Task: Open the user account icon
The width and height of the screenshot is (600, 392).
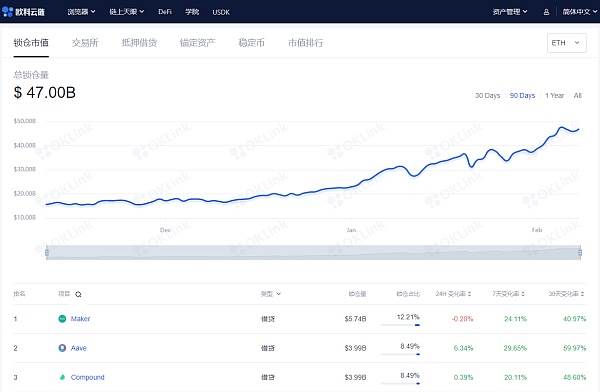Action: (546, 12)
